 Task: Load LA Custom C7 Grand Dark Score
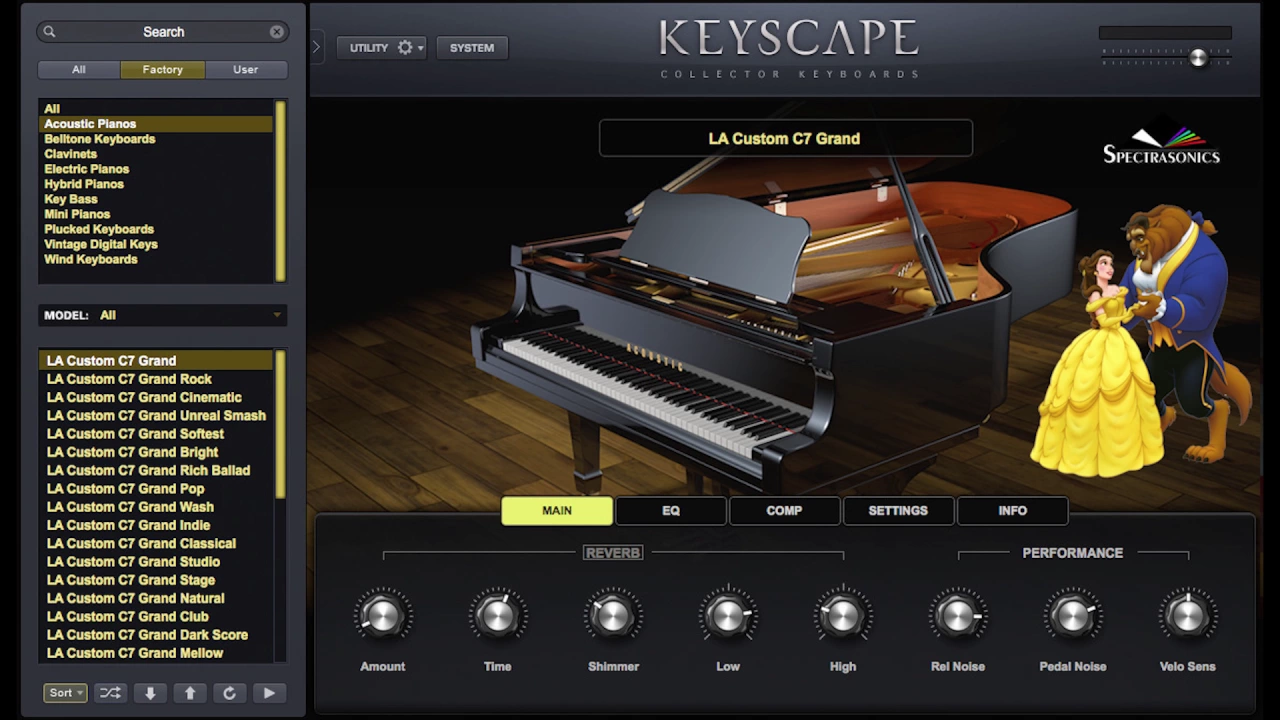155,635
